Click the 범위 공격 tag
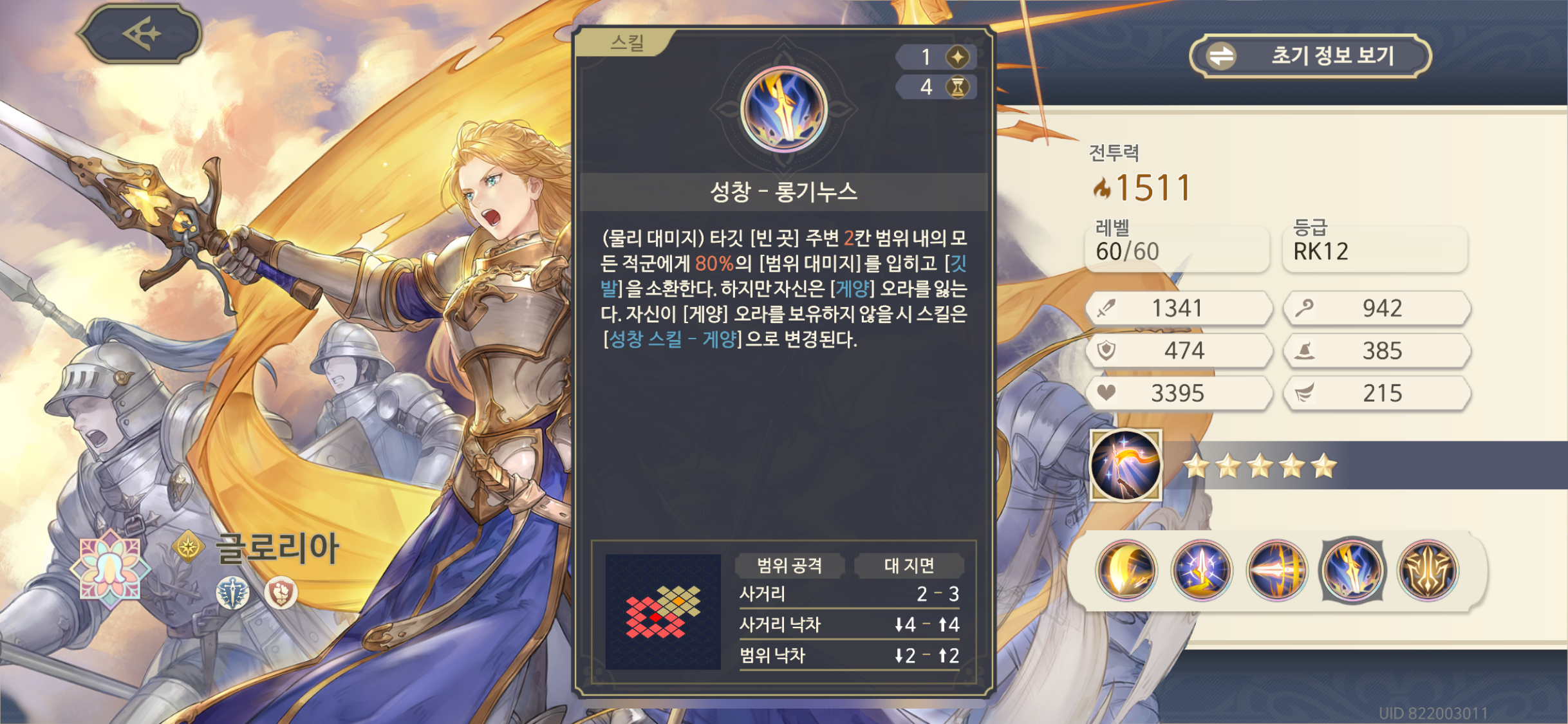 coord(790,565)
